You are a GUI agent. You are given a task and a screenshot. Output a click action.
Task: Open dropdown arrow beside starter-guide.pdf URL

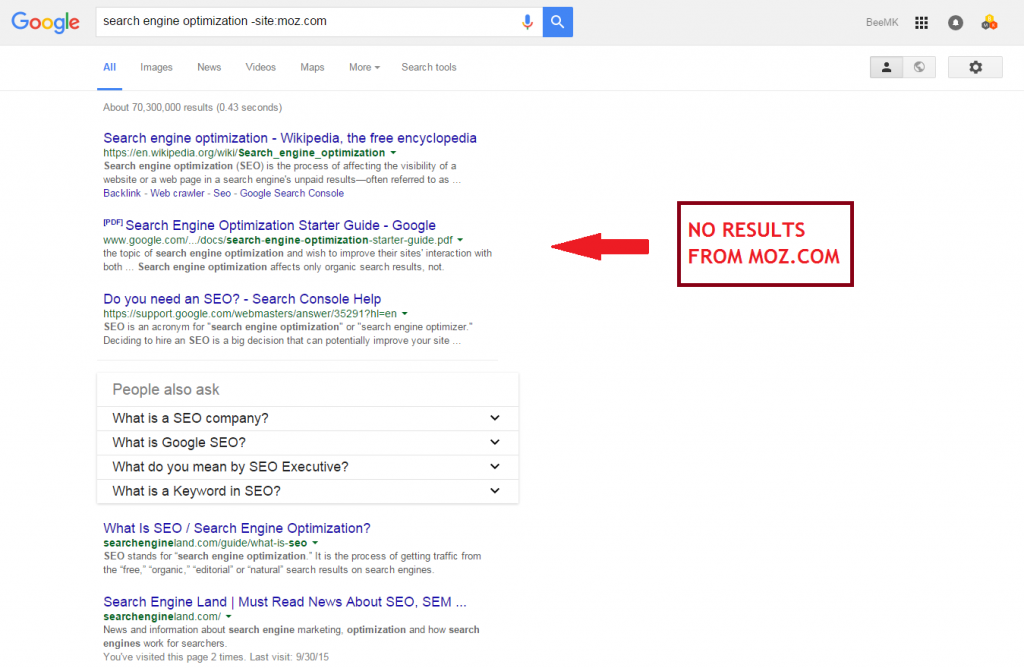click(460, 240)
